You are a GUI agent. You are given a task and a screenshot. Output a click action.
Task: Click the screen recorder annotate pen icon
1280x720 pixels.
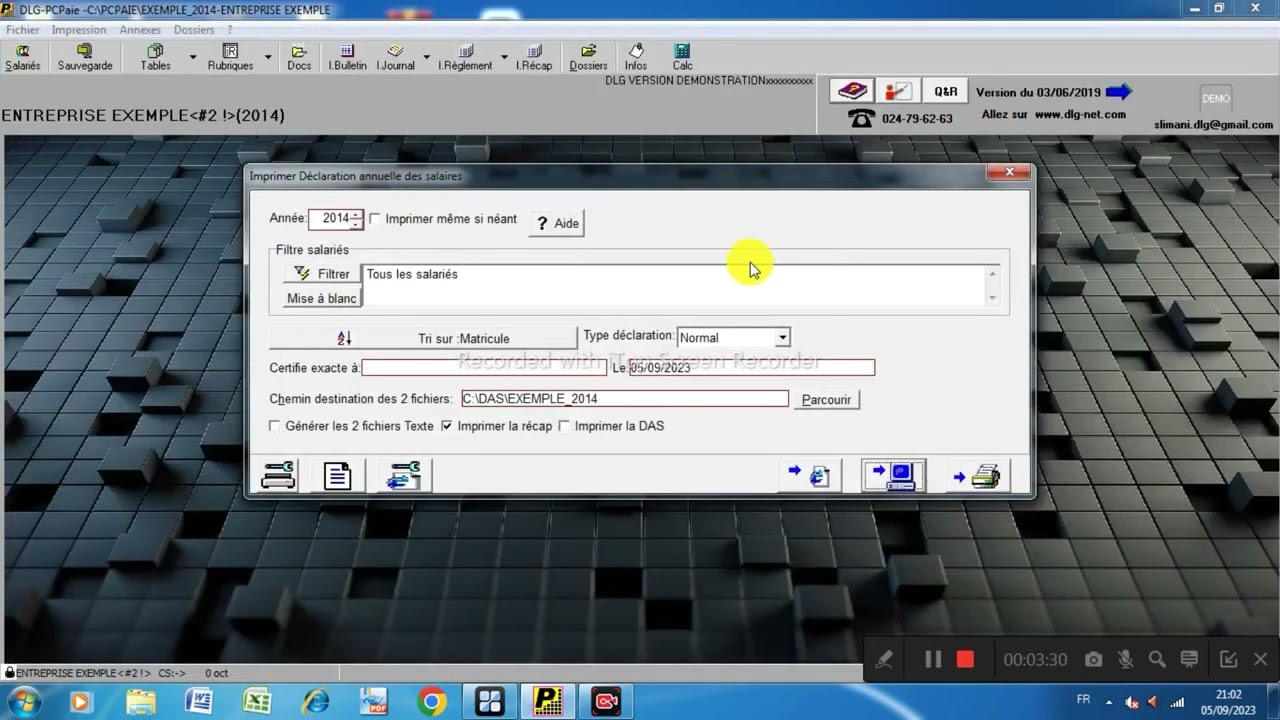coord(884,659)
